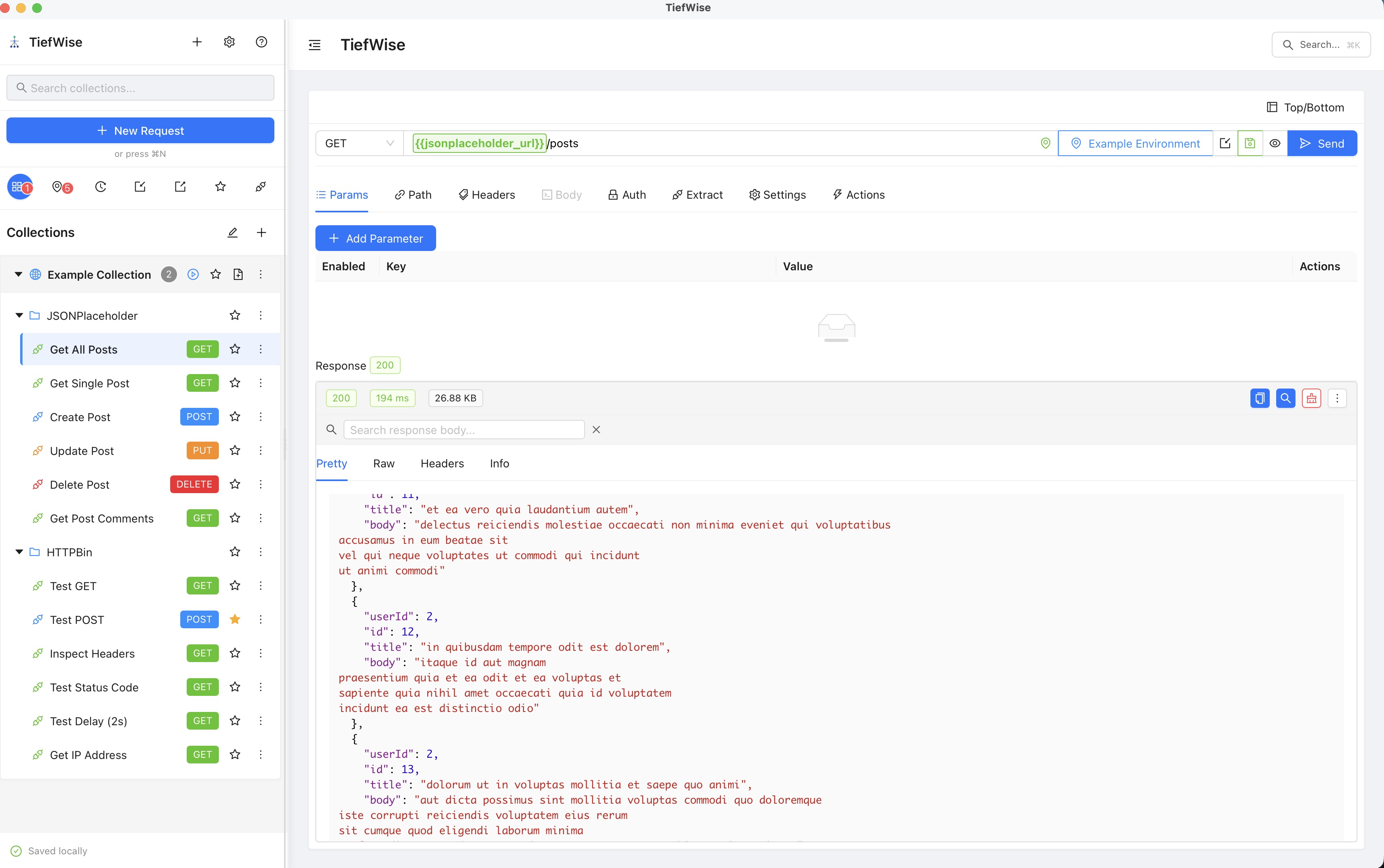The image size is (1384, 868).
Task: Open Example Collection three-dot menu
Action: coord(261,274)
